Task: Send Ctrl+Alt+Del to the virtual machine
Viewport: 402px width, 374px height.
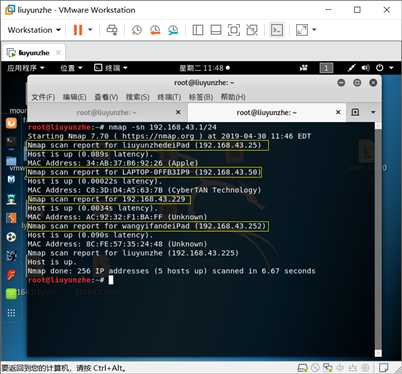Action: 112,30
